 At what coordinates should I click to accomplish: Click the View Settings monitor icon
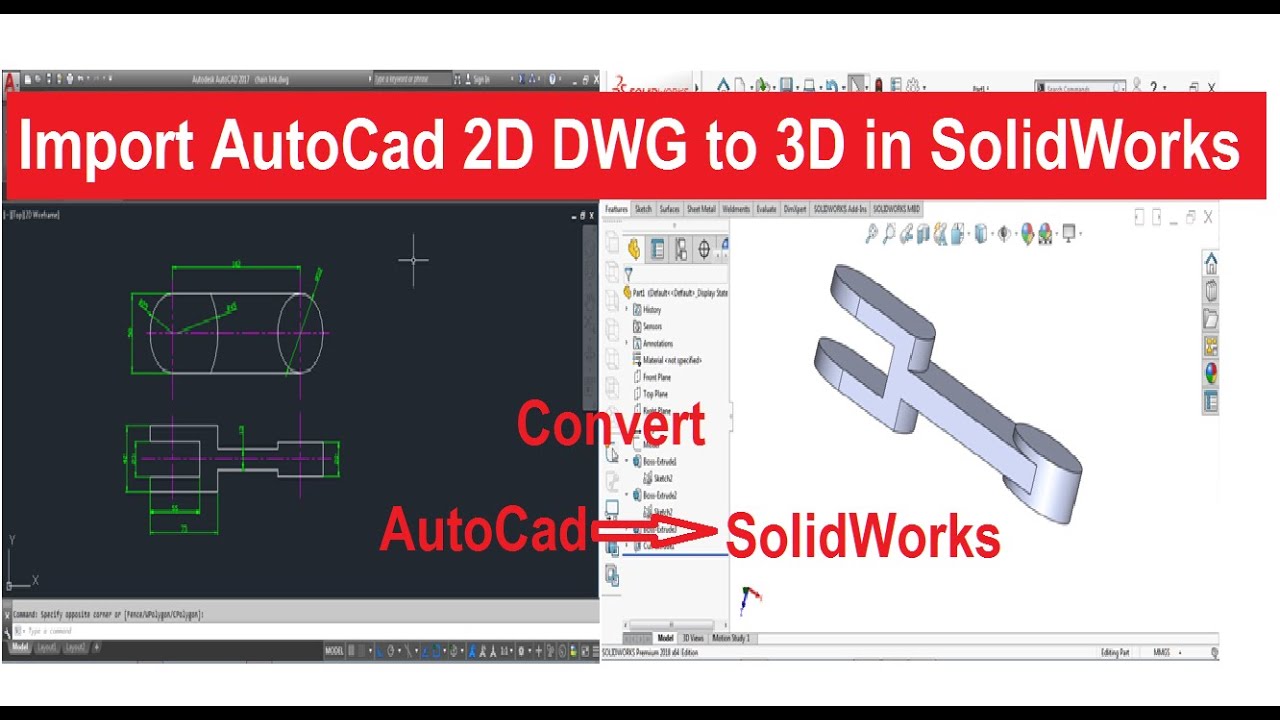pyautogui.click(x=1069, y=233)
